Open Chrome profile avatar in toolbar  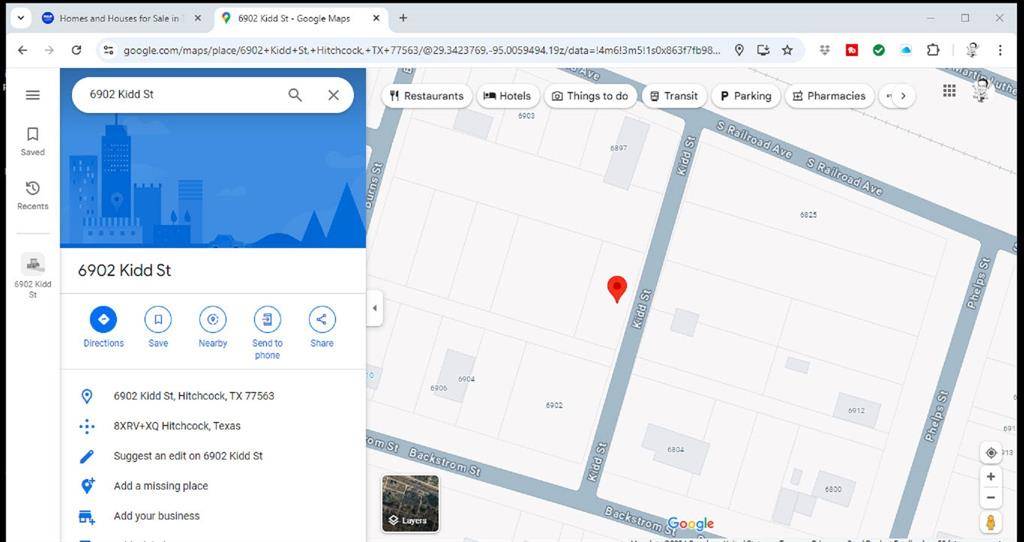(972, 50)
